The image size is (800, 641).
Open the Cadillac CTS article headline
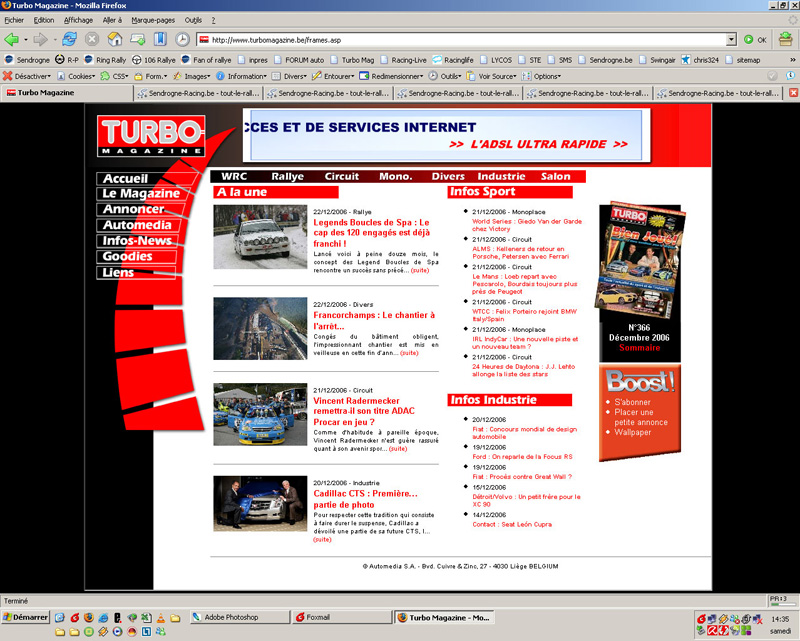pyautogui.click(x=365, y=499)
